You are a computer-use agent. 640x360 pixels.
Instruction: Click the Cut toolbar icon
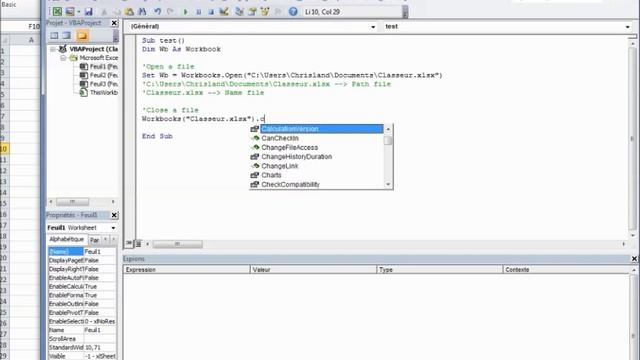(104, 12)
